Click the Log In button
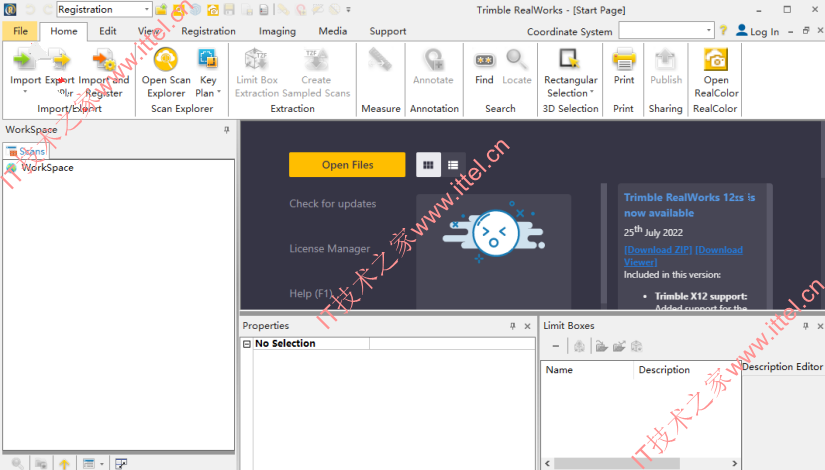Image resolution: width=825 pixels, height=470 pixels. click(x=758, y=31)
